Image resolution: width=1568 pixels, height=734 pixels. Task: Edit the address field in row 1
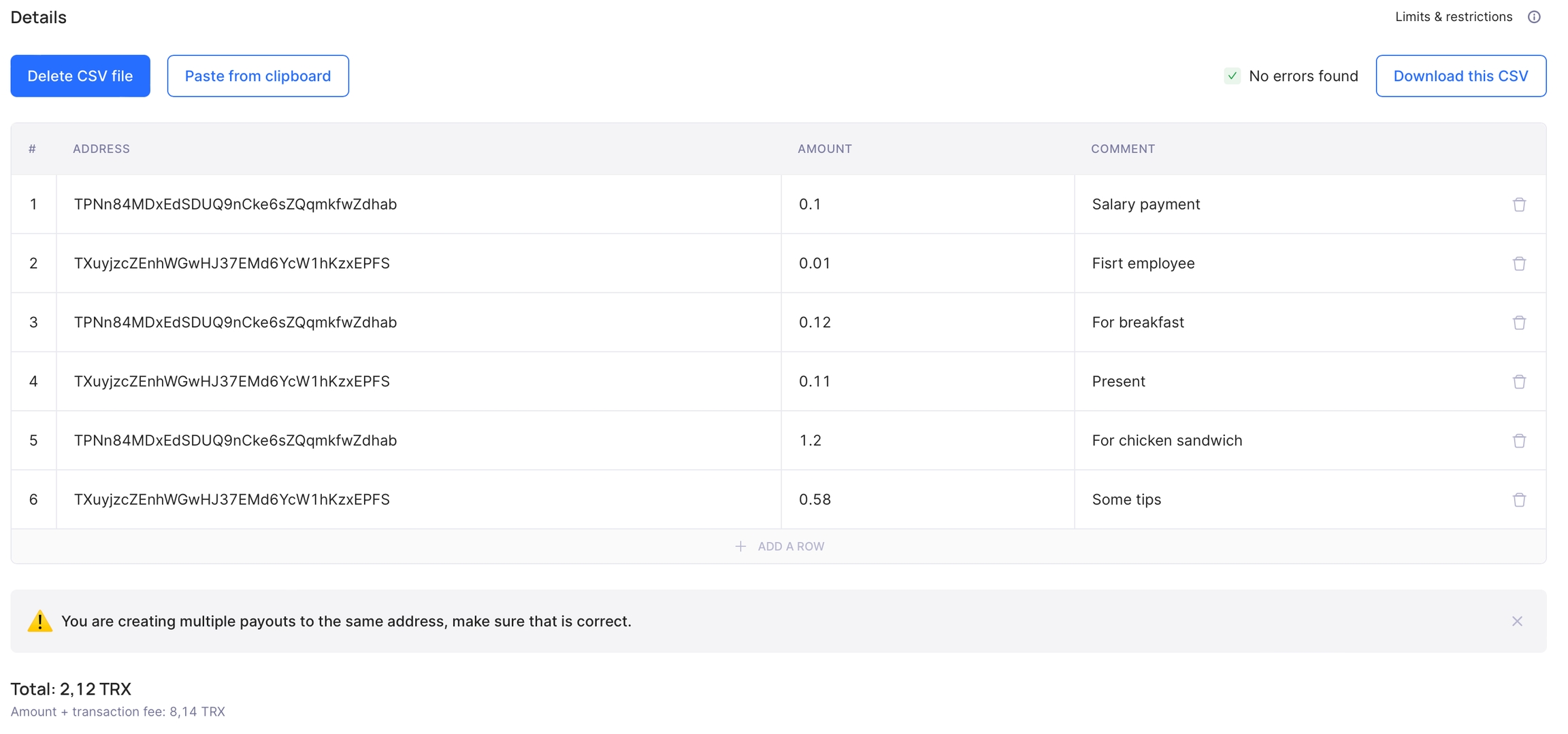[x=235, y=204]
